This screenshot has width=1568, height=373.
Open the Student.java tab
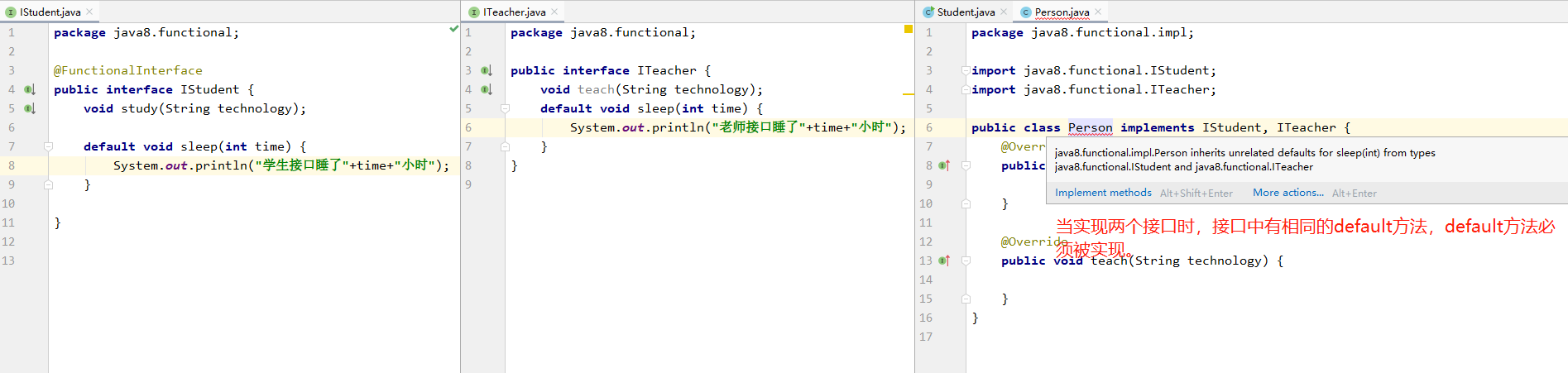[x=966, y=12]
